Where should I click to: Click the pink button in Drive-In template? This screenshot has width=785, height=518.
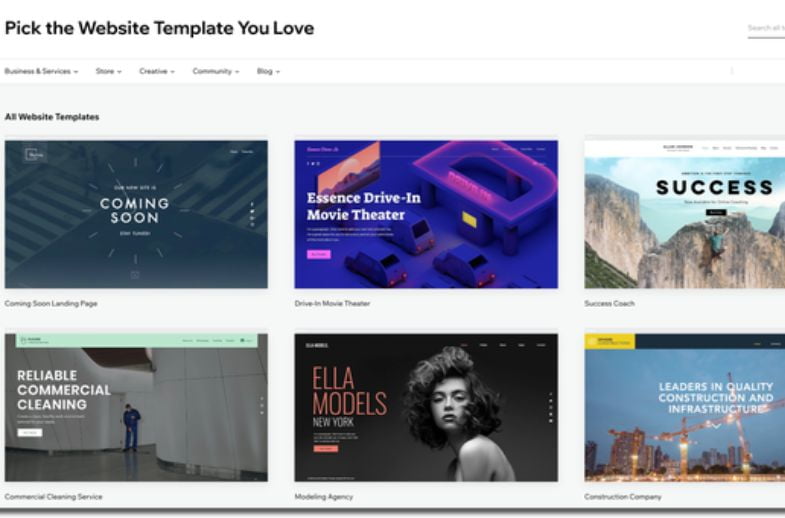point(319,254)
